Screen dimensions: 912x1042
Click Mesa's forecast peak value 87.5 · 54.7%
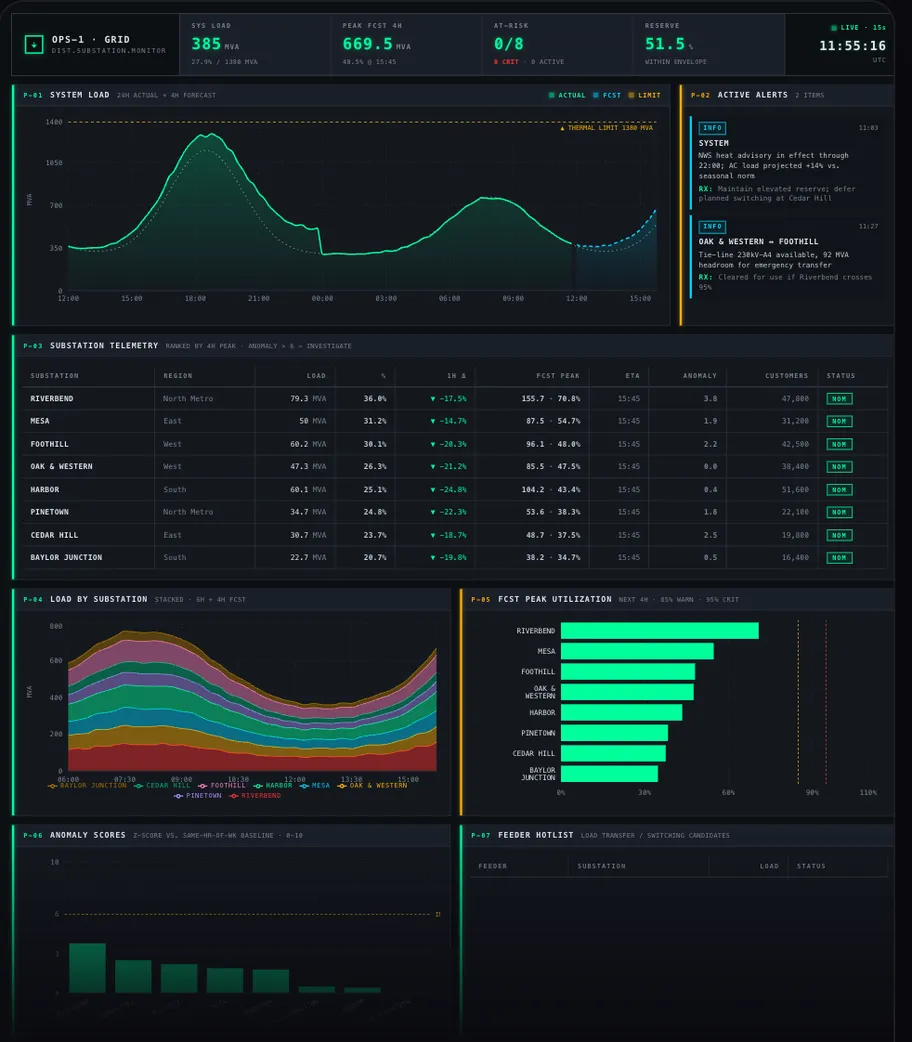click(x=553, y=421)
